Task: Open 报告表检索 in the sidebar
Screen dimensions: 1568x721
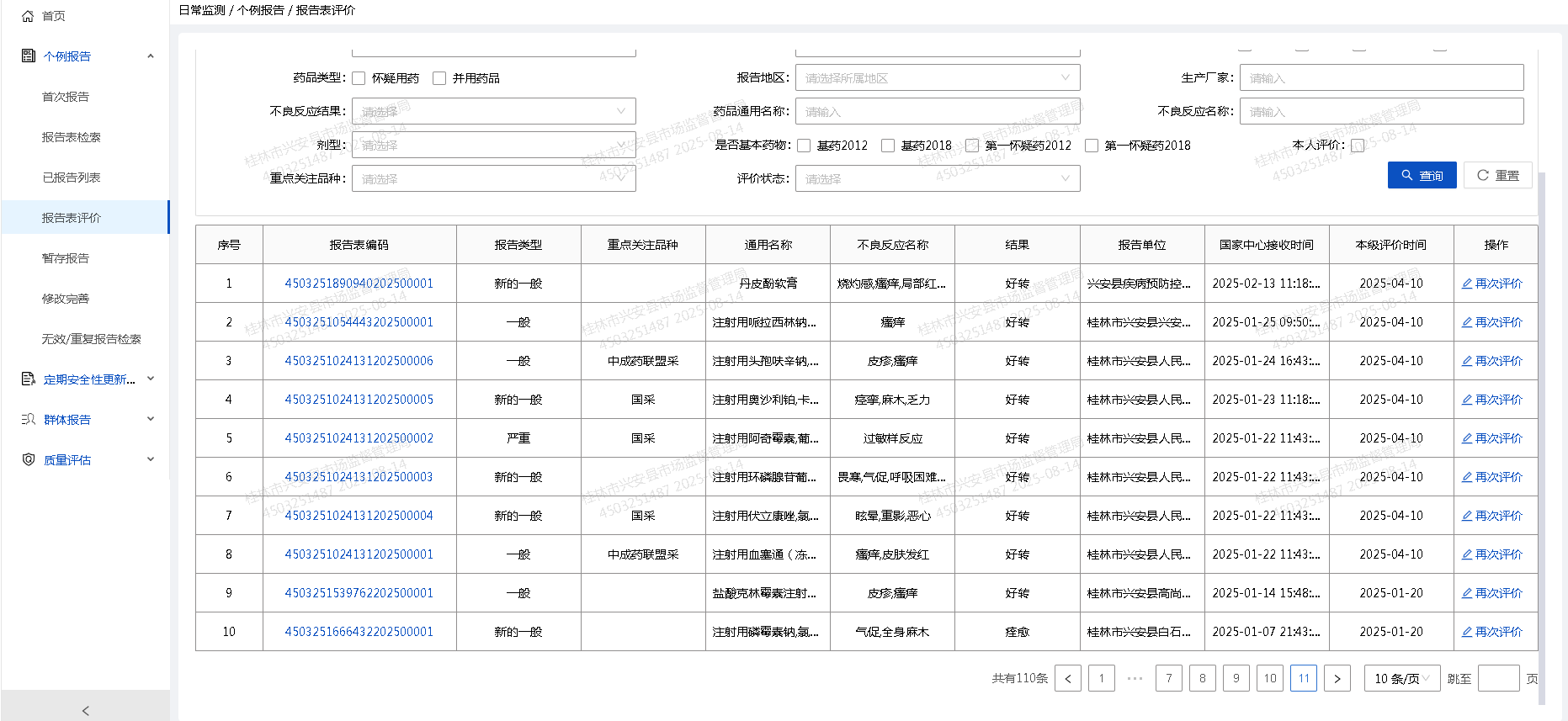Action: coord(72,137)
